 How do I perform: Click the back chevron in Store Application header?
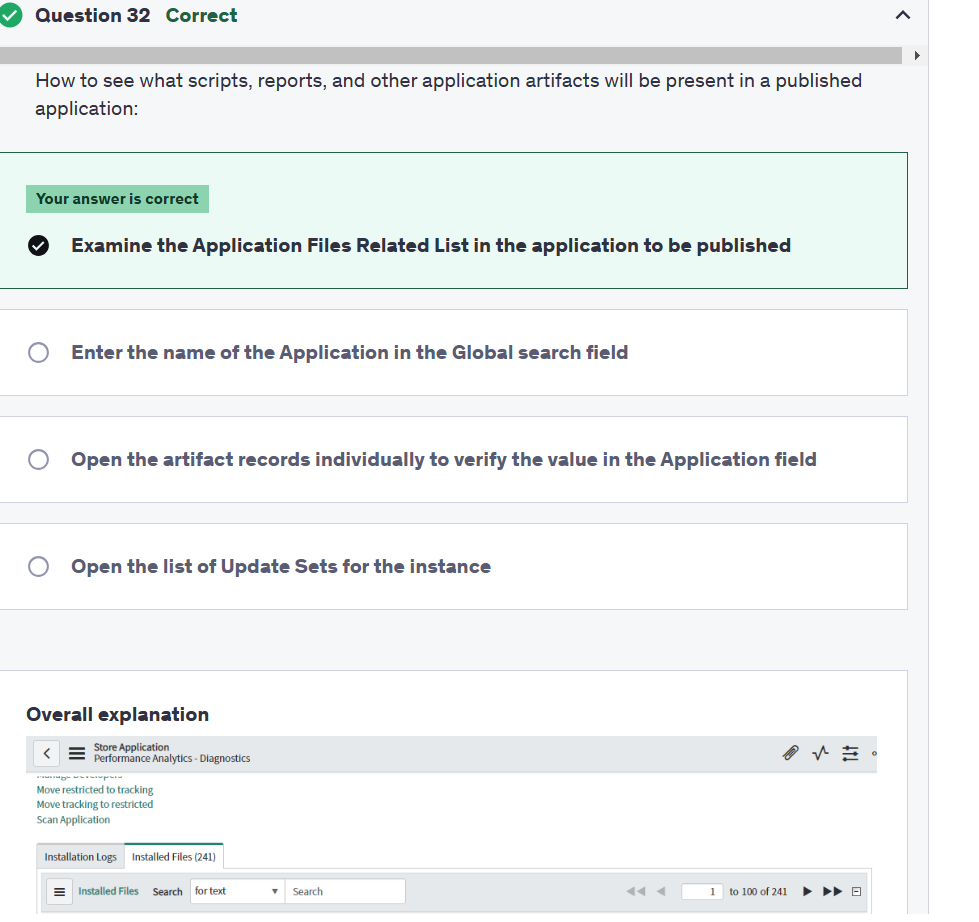pos(46,753)
